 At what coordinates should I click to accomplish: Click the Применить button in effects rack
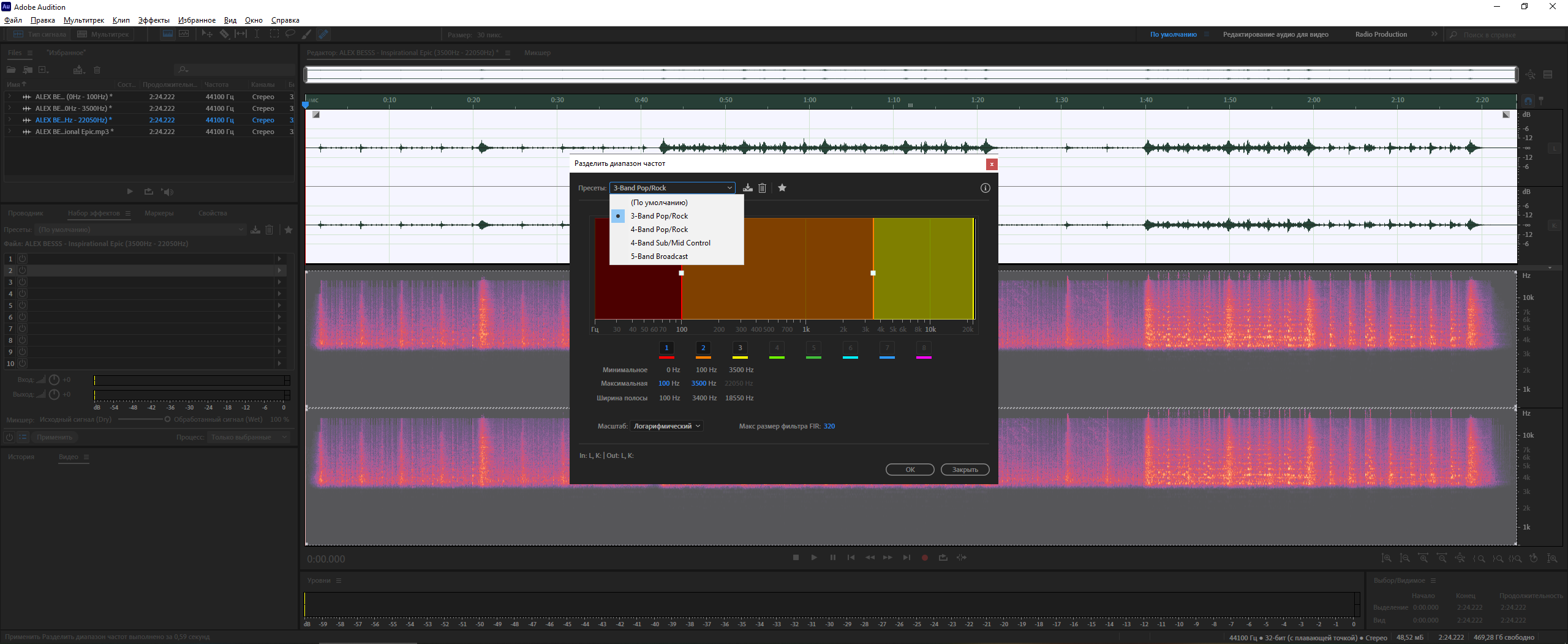(55, 437)
